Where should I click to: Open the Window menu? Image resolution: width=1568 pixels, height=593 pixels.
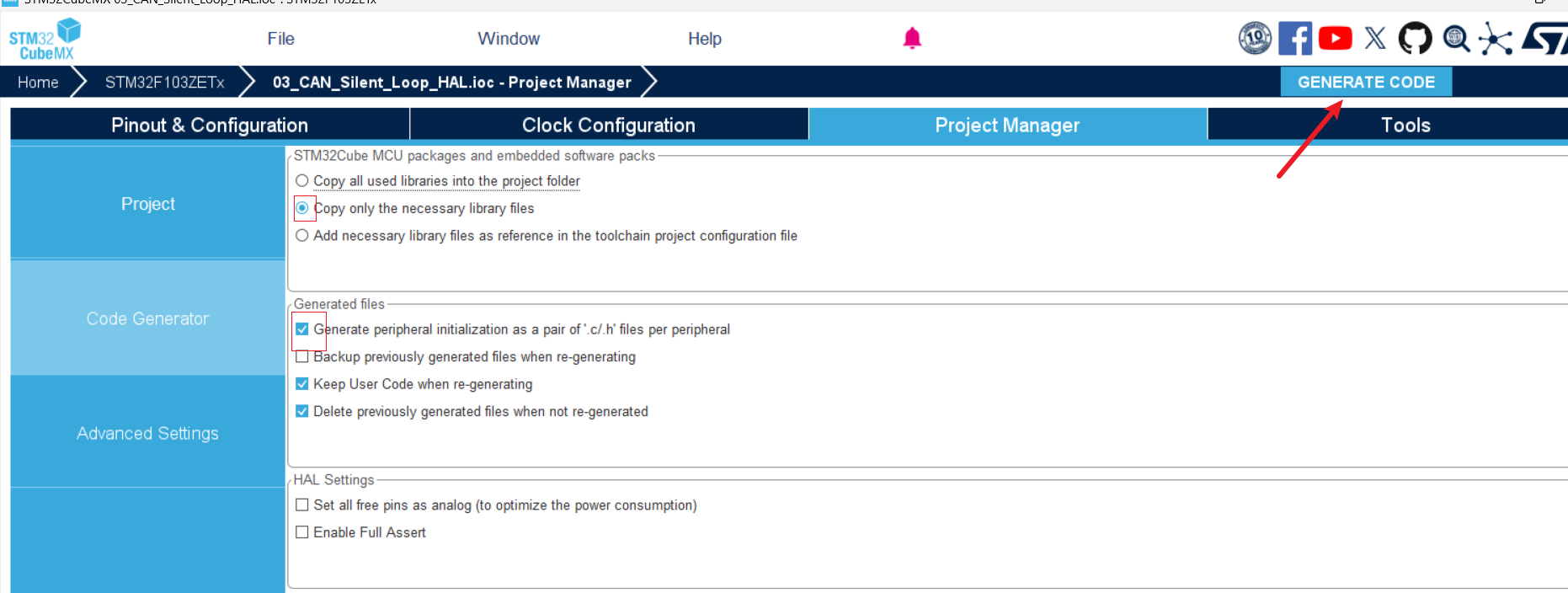coord(509,39)
